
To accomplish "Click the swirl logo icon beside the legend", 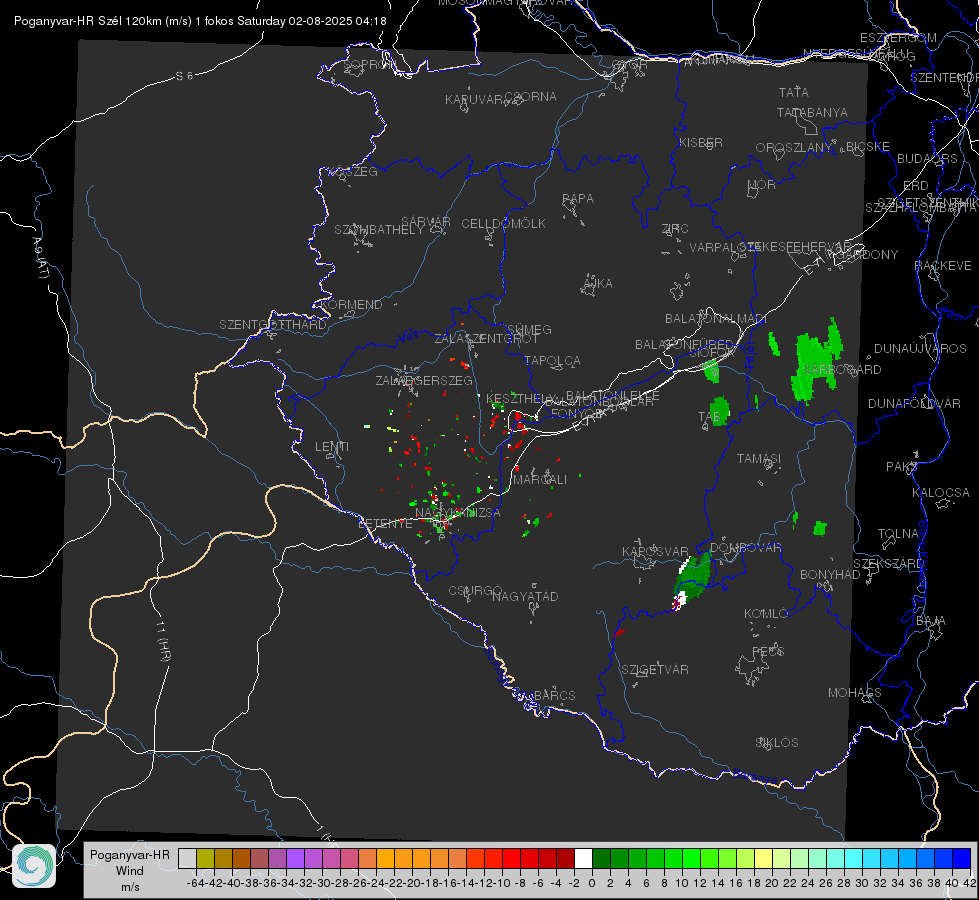I will click(x=34, y=866).
